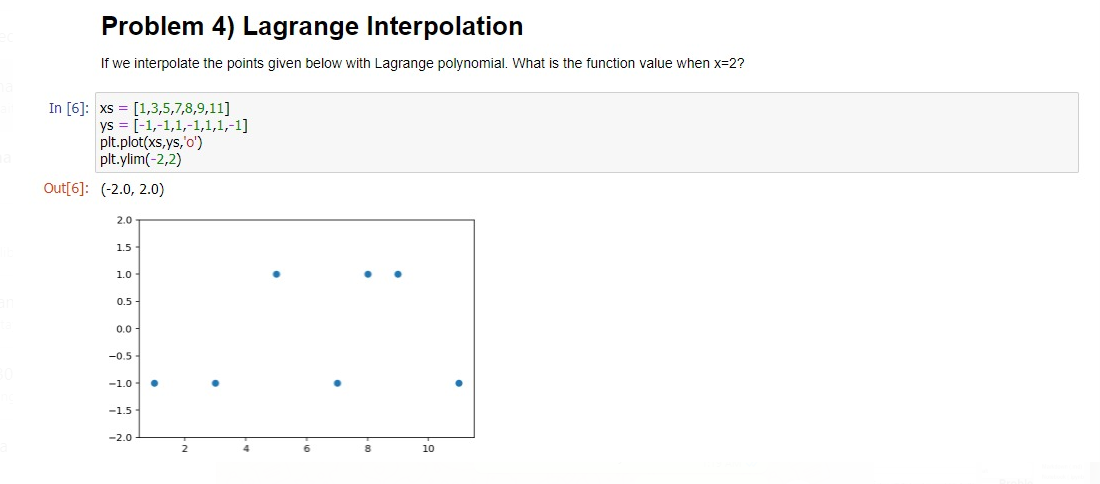The height and width of the screenshot is (484, 1100).
Task: Click the data point at x=1
Action: click(154, 383)
